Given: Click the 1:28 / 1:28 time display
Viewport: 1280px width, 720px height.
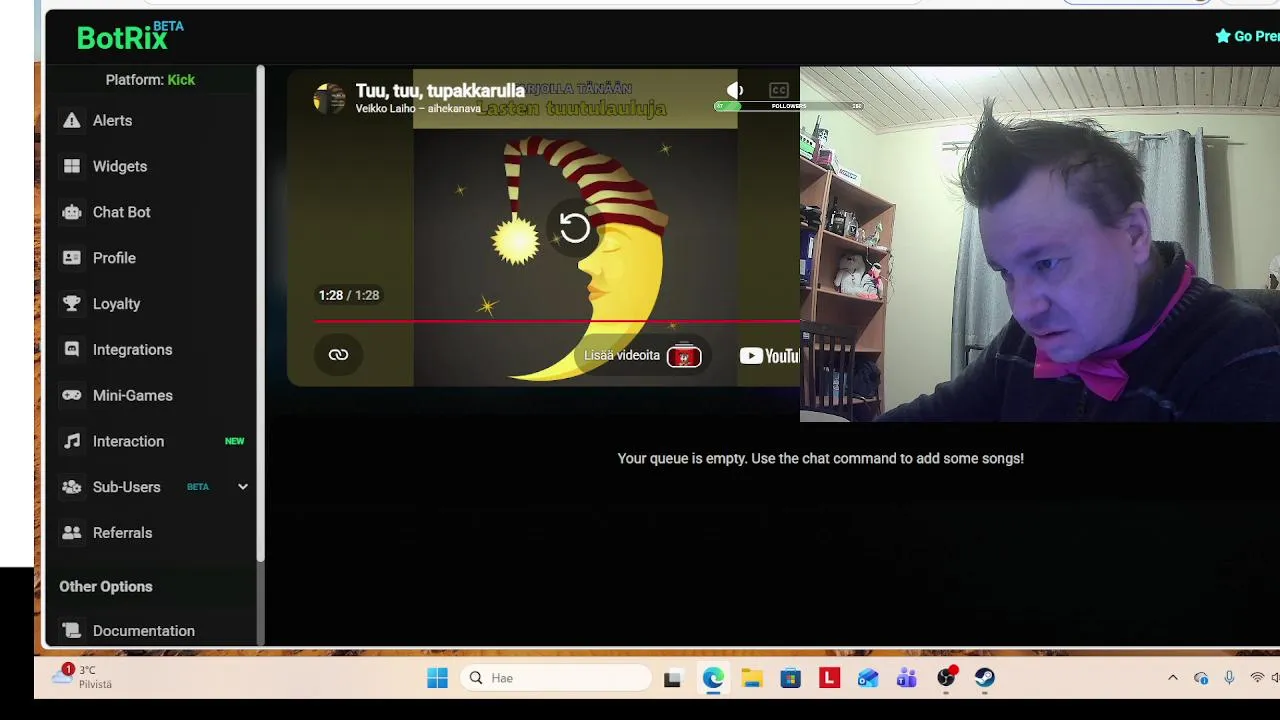Looking at the screenshot, I should pos(348,295).
